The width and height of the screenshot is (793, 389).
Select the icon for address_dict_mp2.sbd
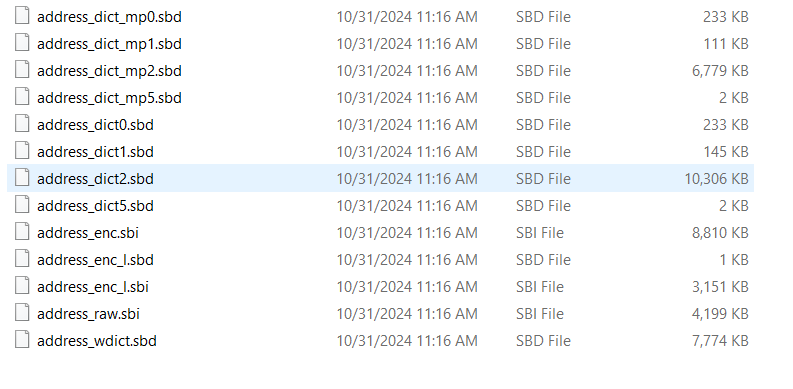point(22,70)
